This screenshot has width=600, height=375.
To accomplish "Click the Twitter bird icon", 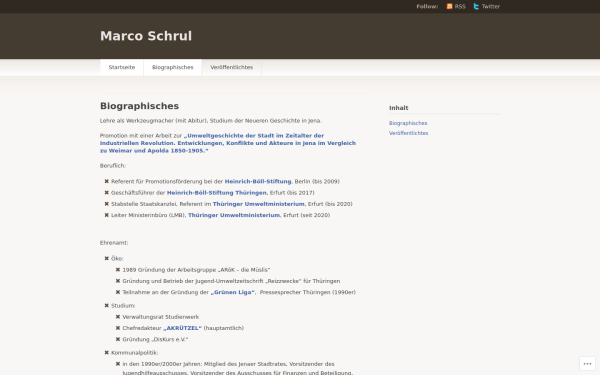I will 476,6.
